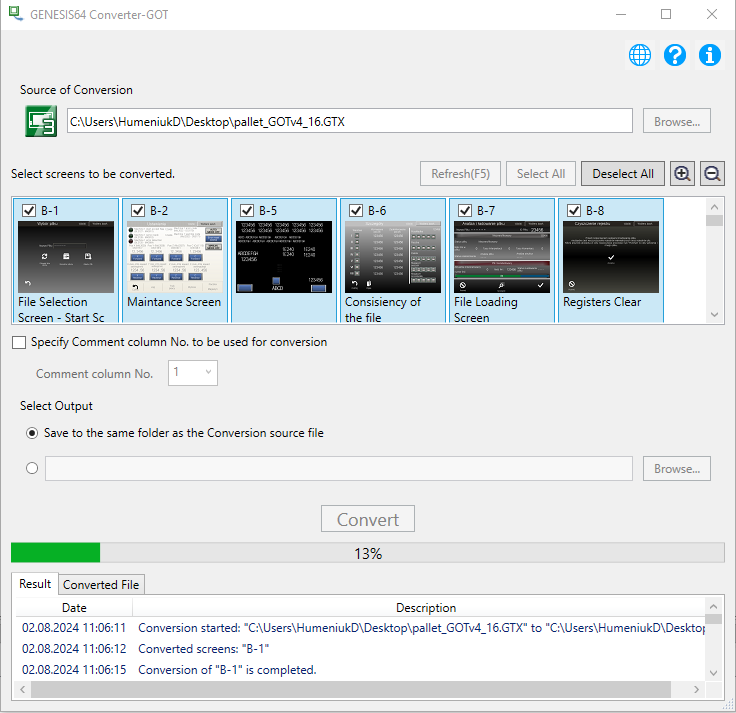Select Save to the same folder radio button
Screen dimensions: 736x713
[x=32, y=433]
